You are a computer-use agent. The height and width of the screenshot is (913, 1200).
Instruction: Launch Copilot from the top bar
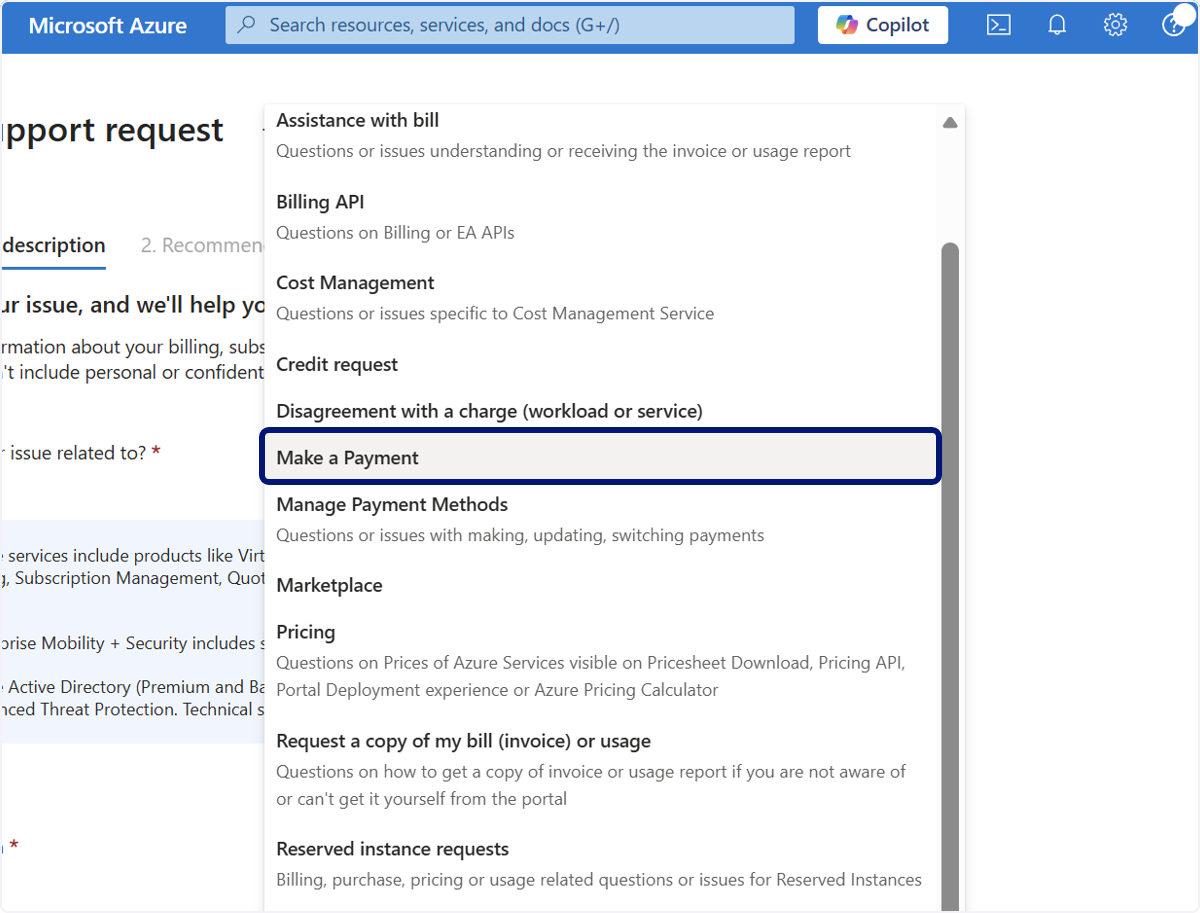(883, 25)
